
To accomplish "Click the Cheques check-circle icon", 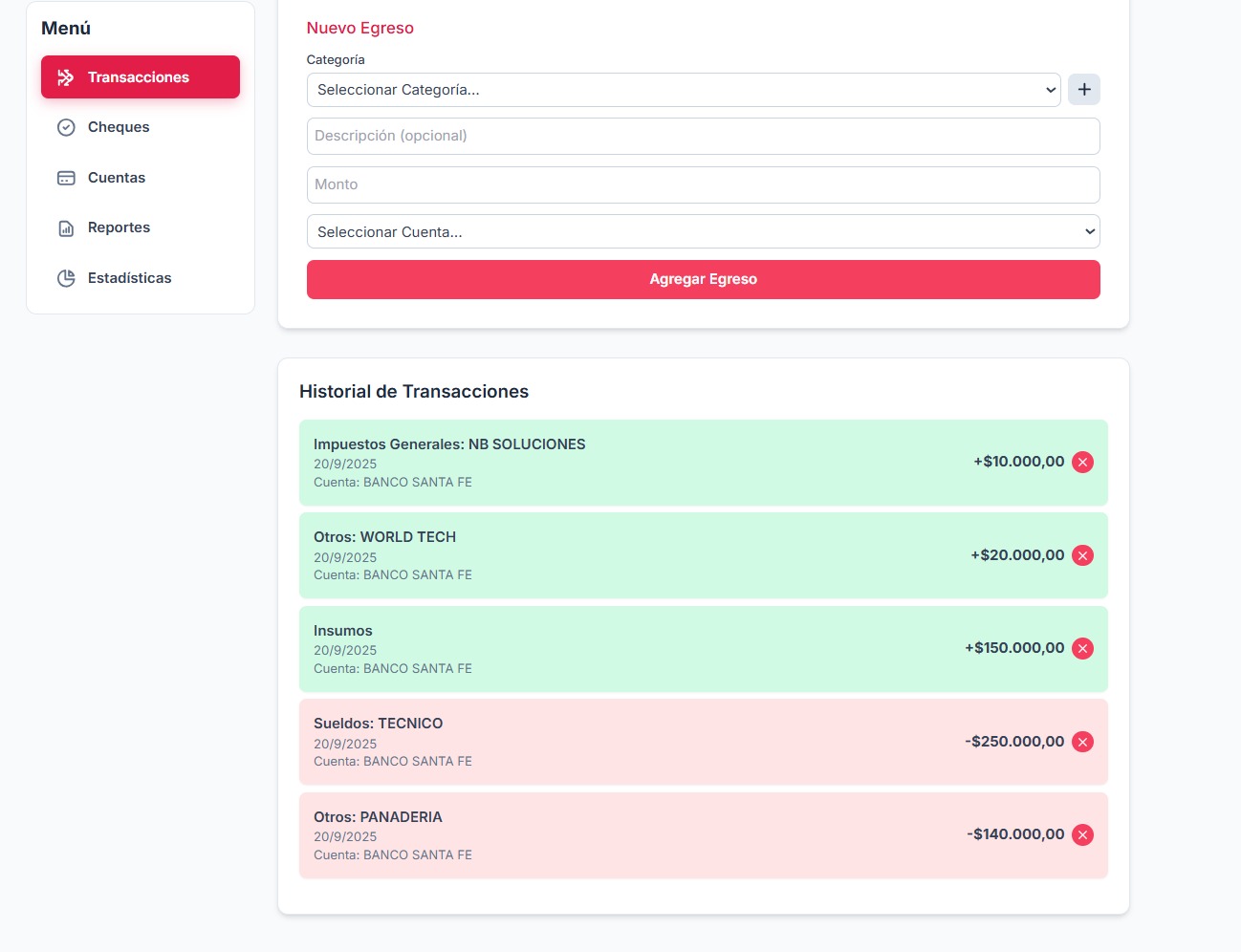I will [66, 127].
